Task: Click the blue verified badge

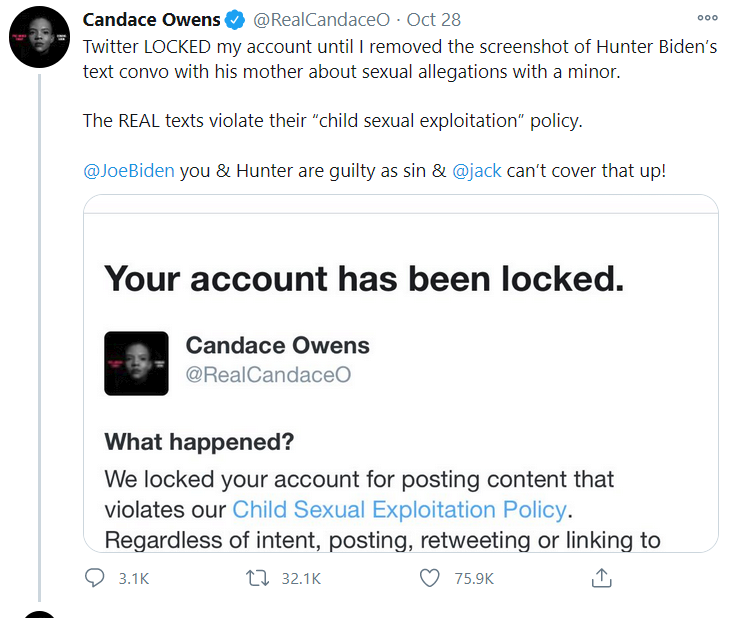Action: 234,20
